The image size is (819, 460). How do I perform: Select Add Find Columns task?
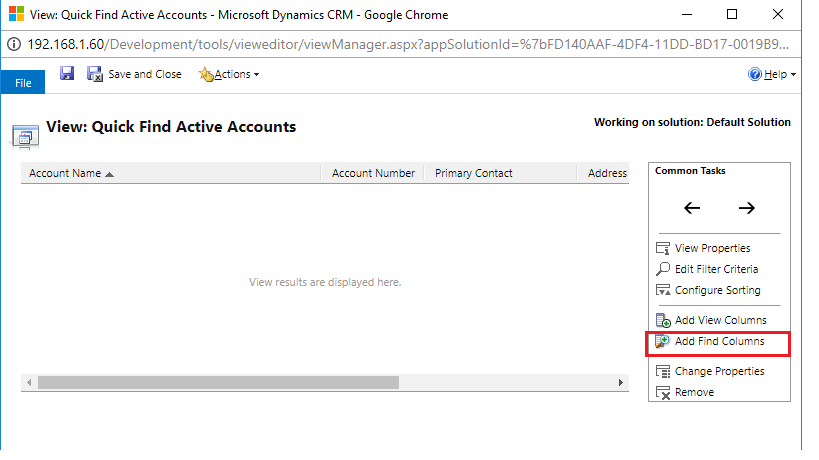coord(719,341)
